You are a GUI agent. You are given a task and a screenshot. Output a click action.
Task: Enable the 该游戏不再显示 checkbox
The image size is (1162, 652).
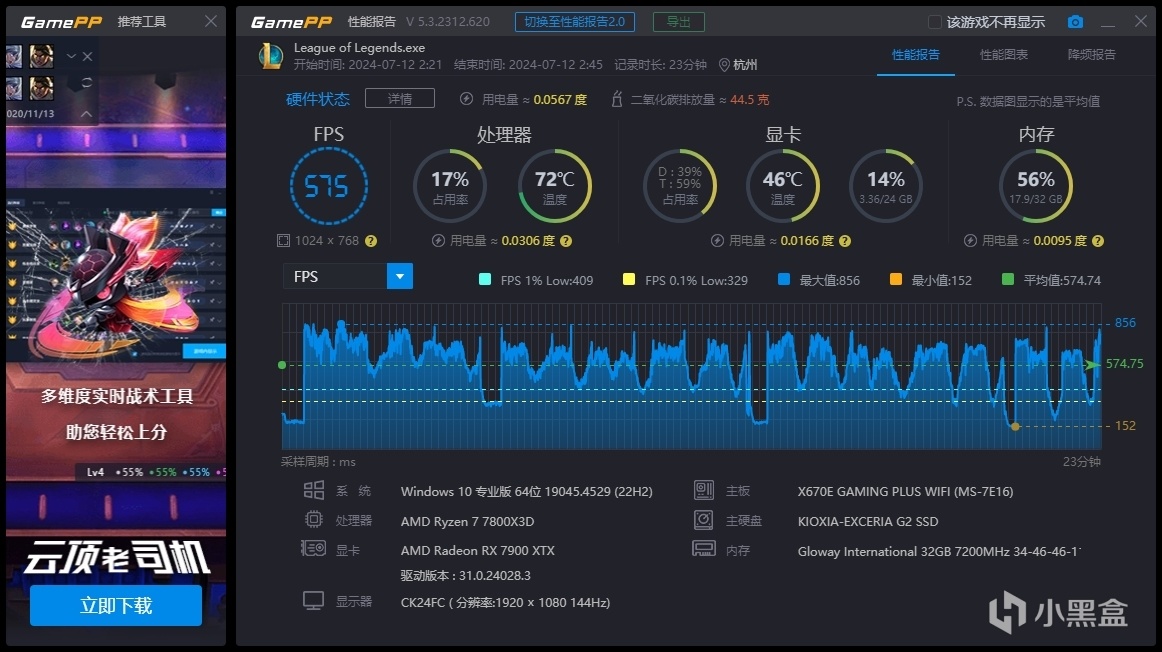click(x=934, y=22)
